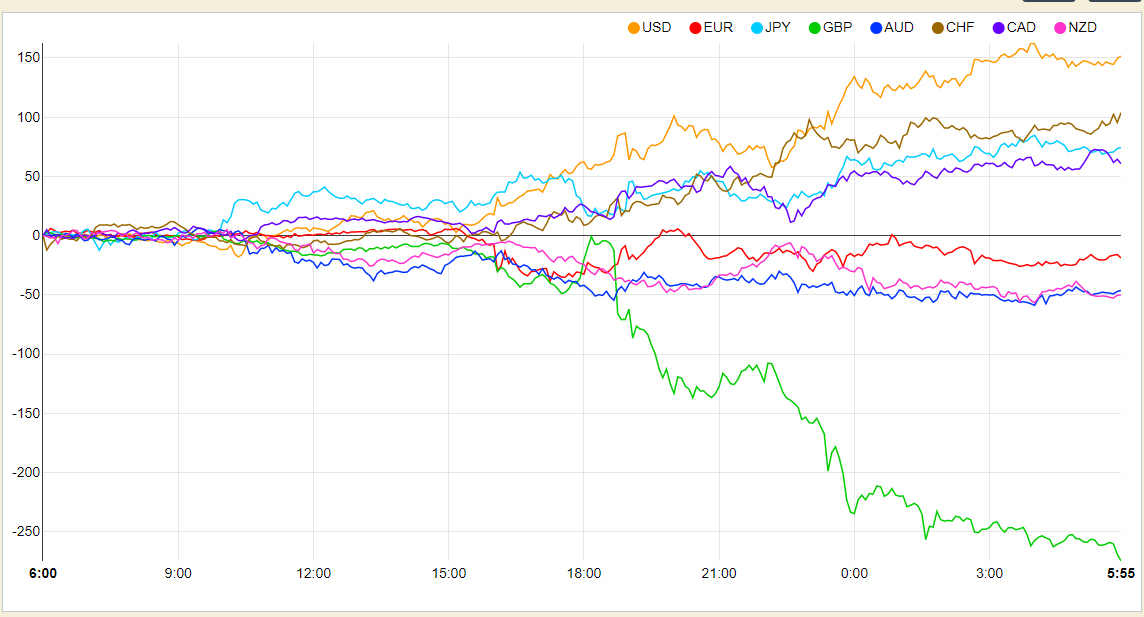Click the bold 5:55 end time label
The image size is (1144, 617).
1121,573
